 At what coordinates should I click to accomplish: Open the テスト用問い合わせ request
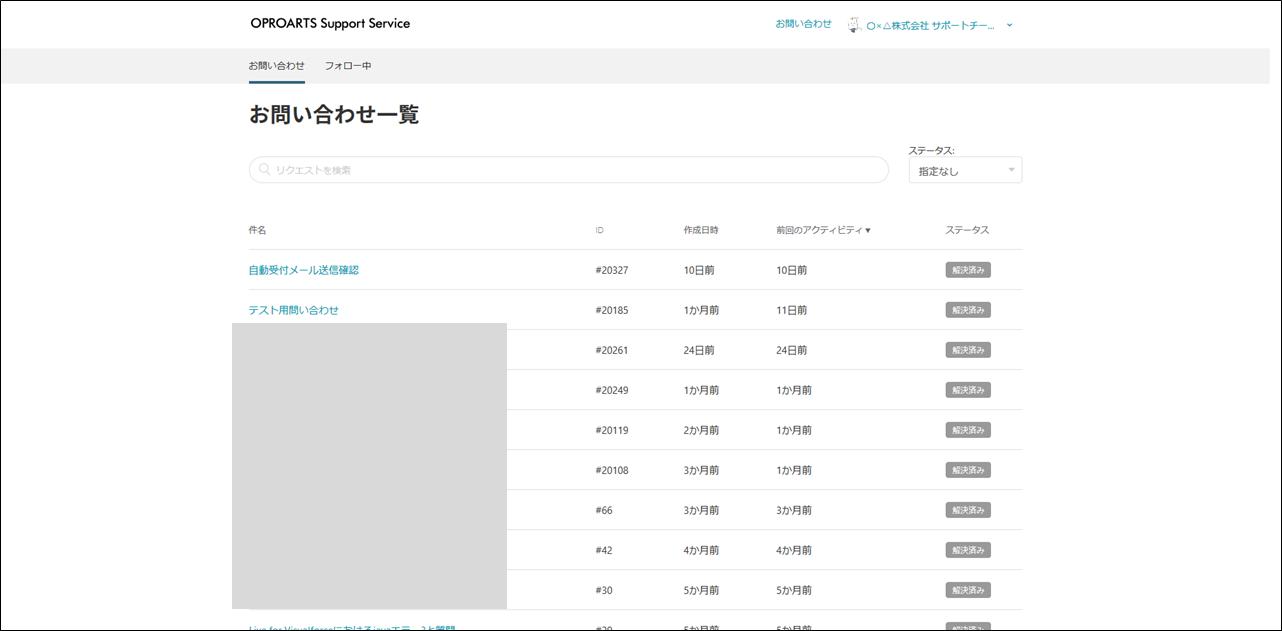(294, 310)
